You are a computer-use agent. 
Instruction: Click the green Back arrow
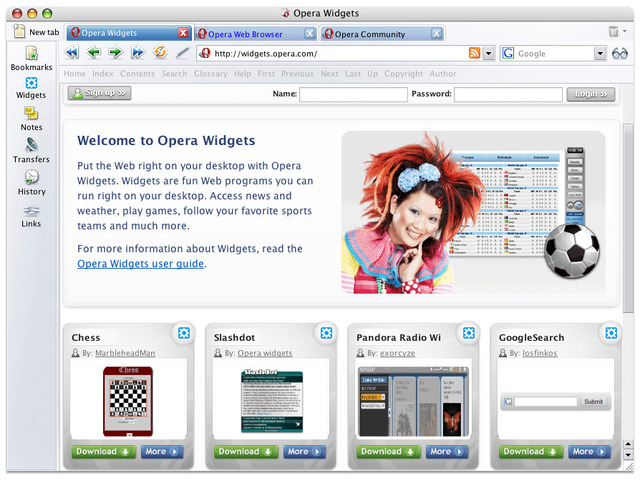pyautogui.click(x=94, y=53)
